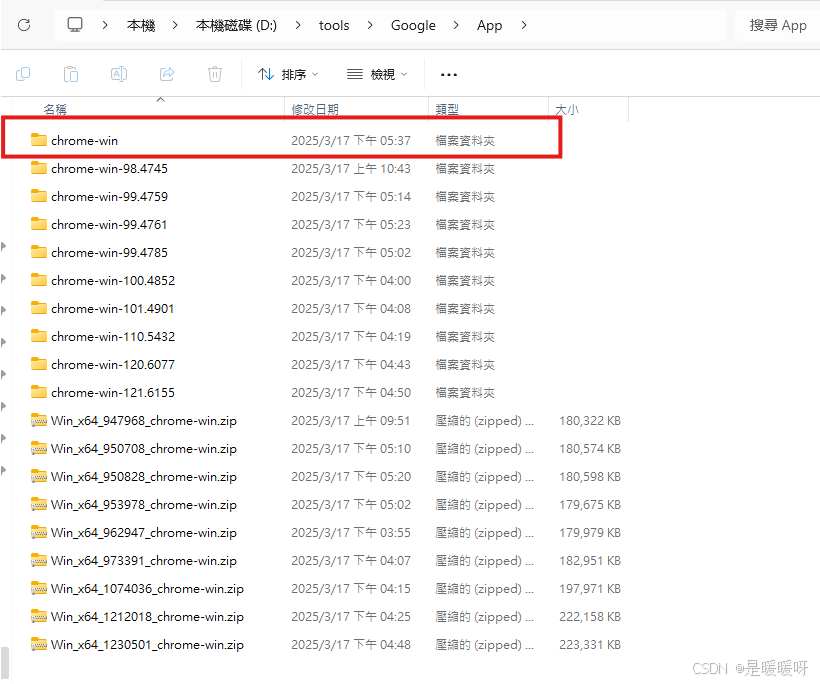Open the 排序 sort dropdown
Screen dimensions: 820x684
pyautogui.click(x=288, y=74)
